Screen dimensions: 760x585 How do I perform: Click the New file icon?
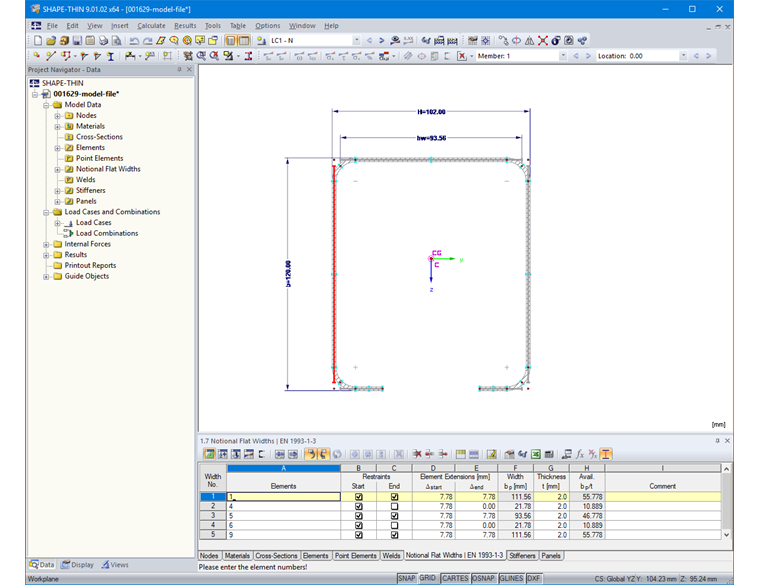pyautogui.click(x=38, y=41)
